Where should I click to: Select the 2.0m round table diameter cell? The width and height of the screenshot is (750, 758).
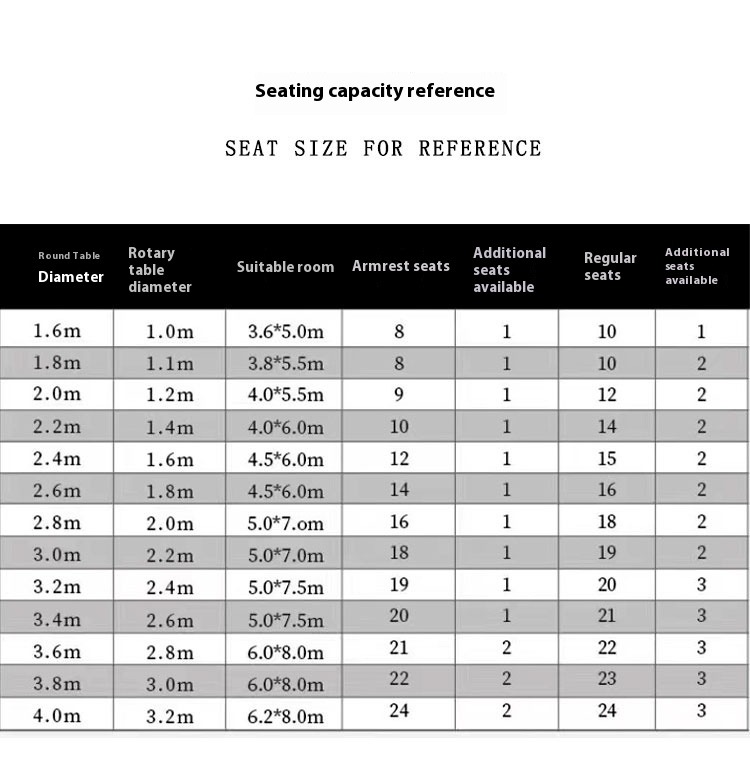(x=57, y=394)
